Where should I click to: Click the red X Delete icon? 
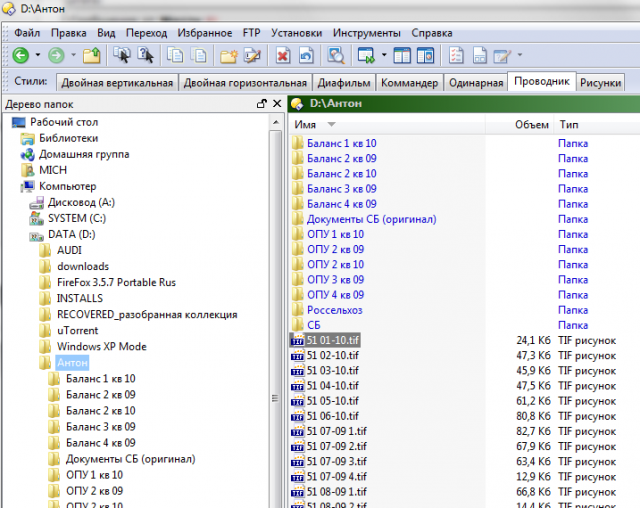click(x=283, y=55)
